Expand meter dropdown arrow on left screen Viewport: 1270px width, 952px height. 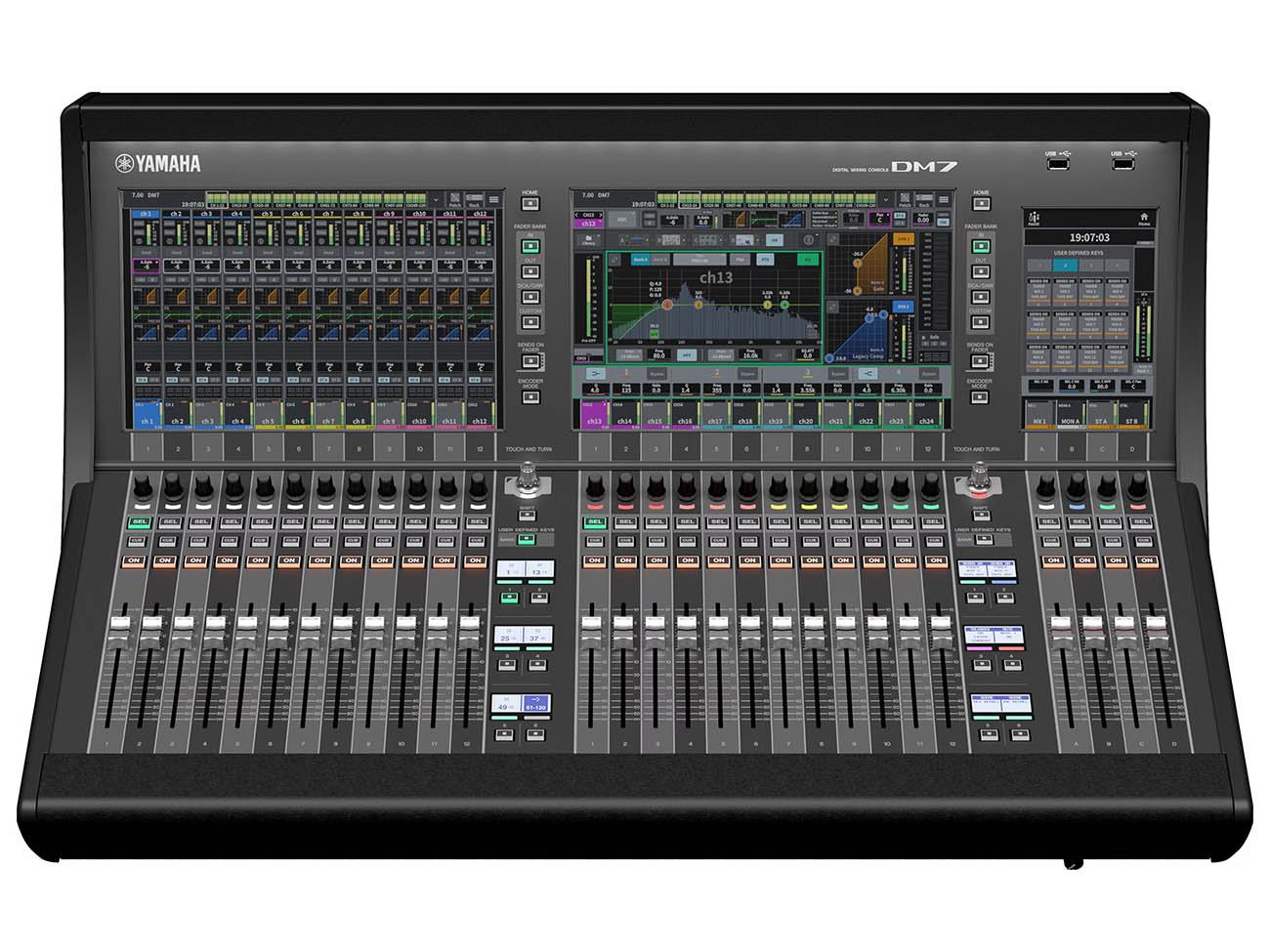click(x=436, y=200)
